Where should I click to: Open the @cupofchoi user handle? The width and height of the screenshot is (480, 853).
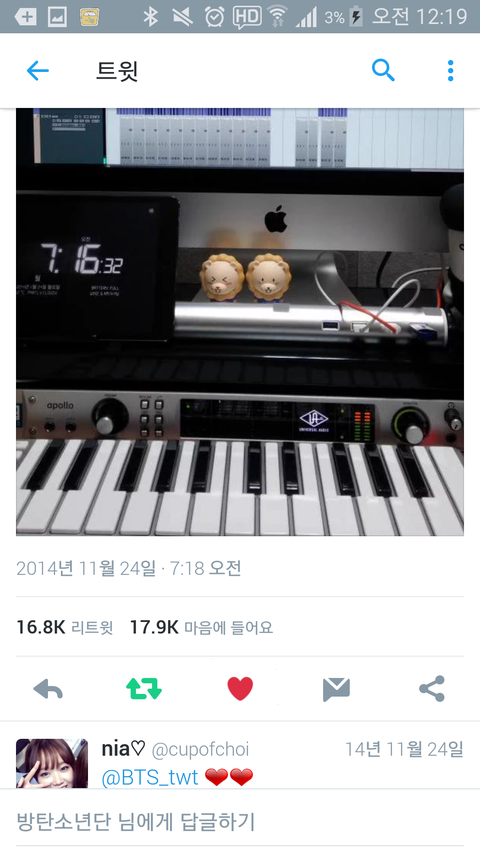pyautogui.click(x=200, y=750)
